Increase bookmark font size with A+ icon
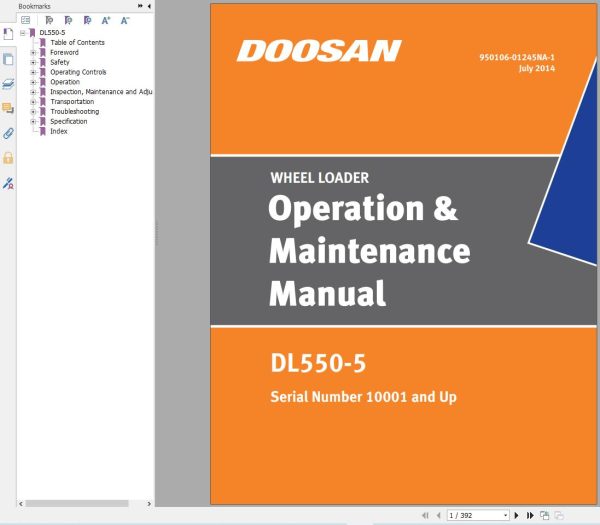Viewport: 600px width, 525px height. click(x=106, y=20)
